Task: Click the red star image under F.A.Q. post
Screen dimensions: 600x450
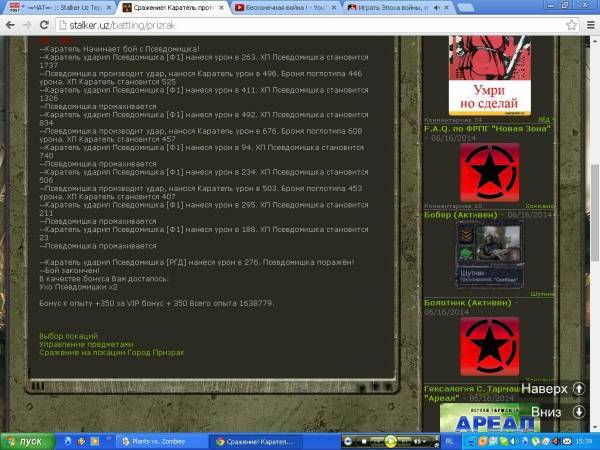Action: pos(488,172)
